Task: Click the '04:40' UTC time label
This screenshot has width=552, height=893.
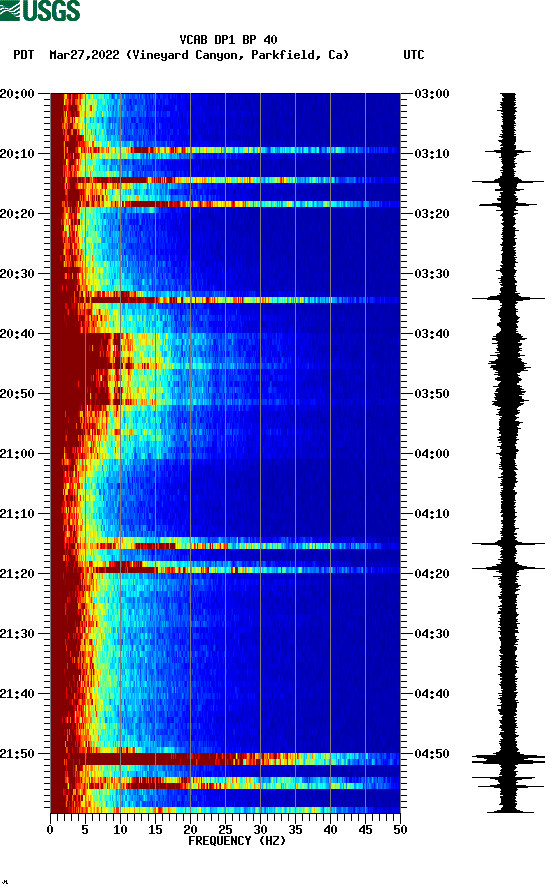Action: click(432, 694)
